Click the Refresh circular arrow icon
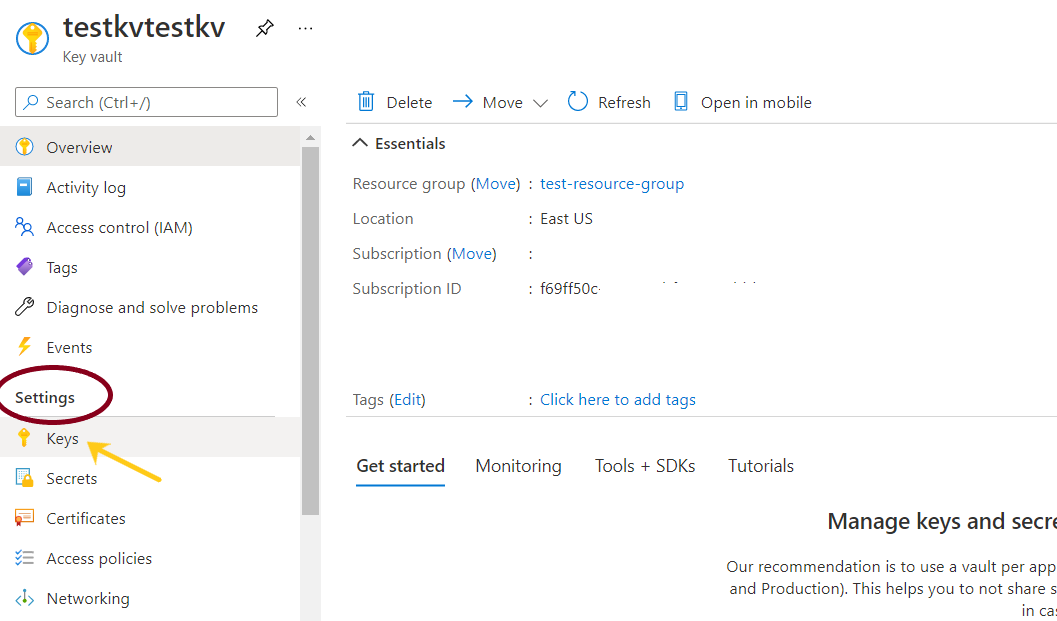 click(x=578, y=102)
